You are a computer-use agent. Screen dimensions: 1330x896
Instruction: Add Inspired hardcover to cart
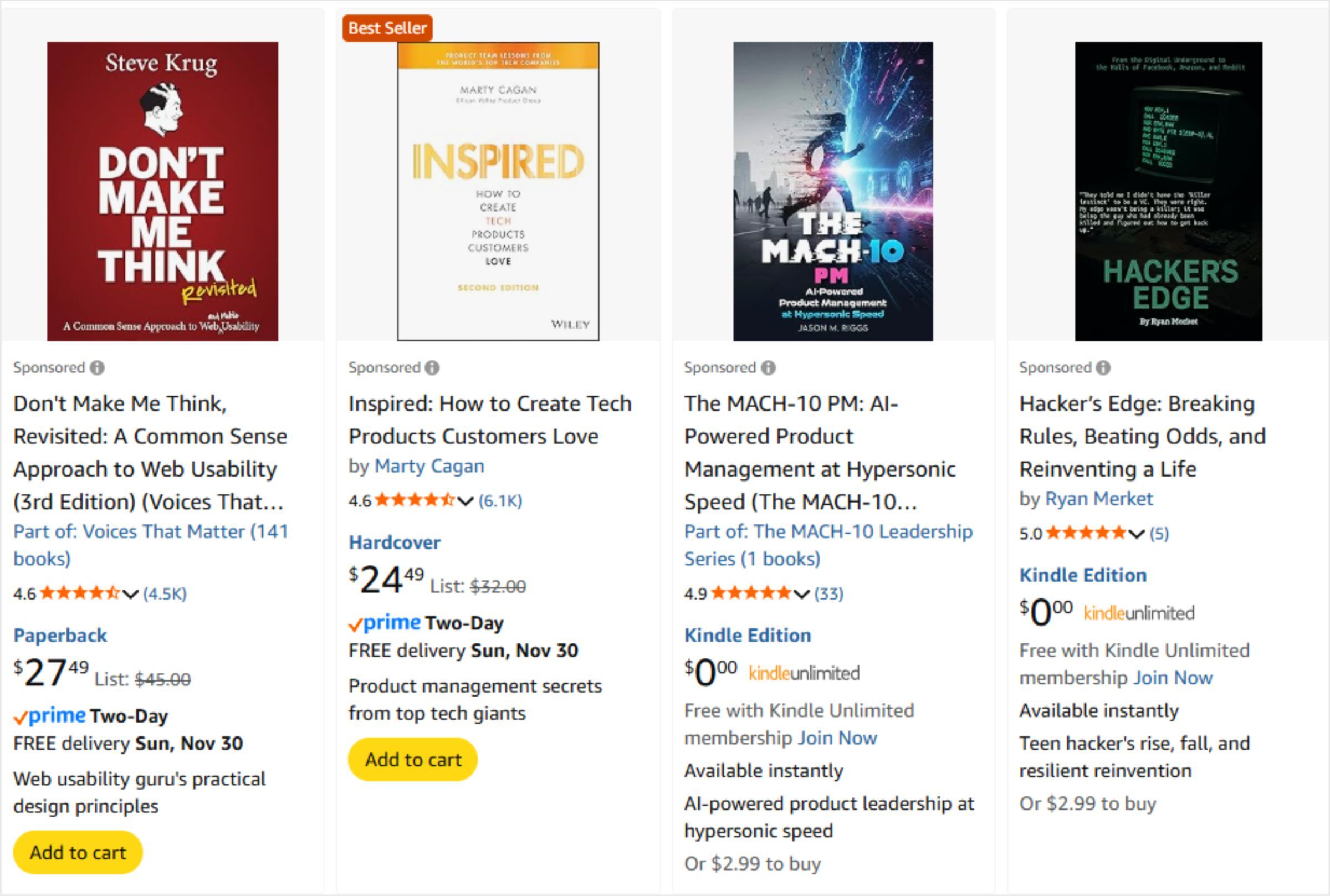point(412,760)
